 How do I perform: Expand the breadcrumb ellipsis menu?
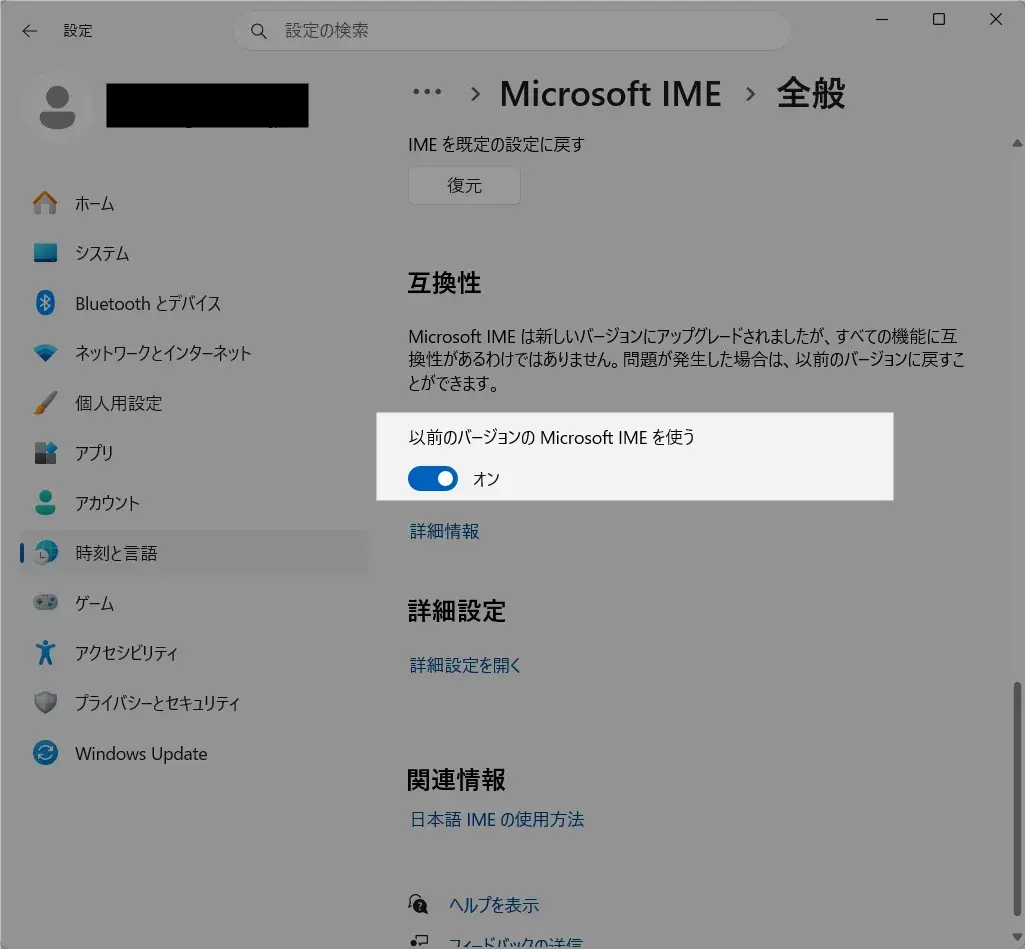427,92
